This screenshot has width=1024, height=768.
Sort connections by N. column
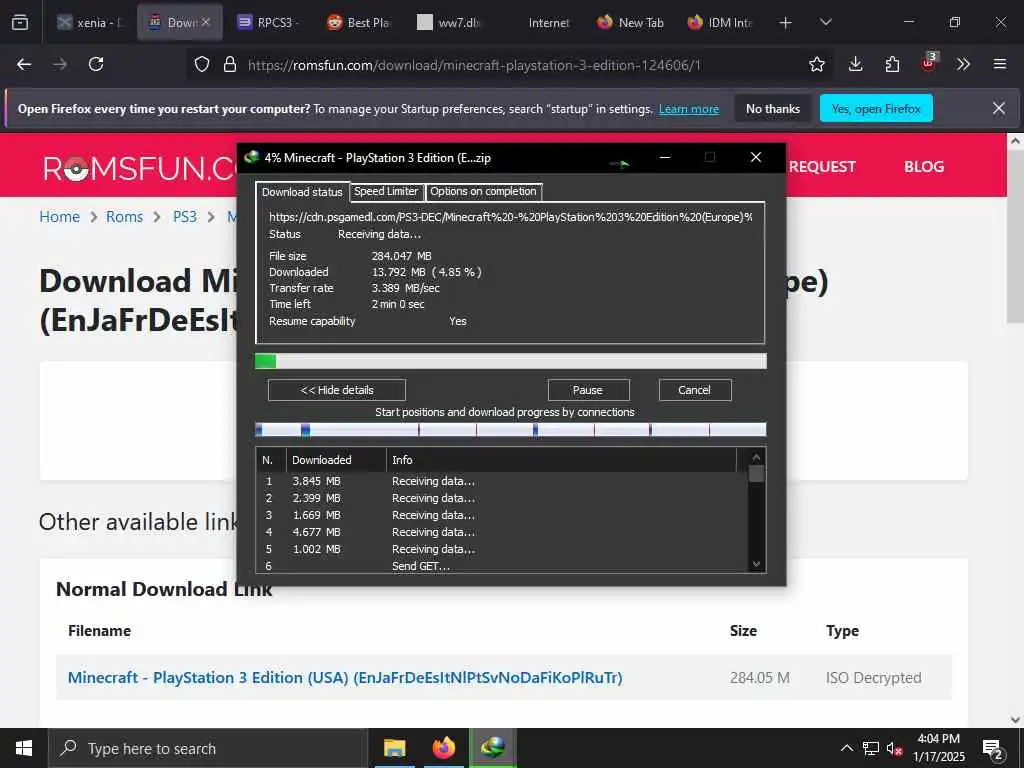point(271,460)
